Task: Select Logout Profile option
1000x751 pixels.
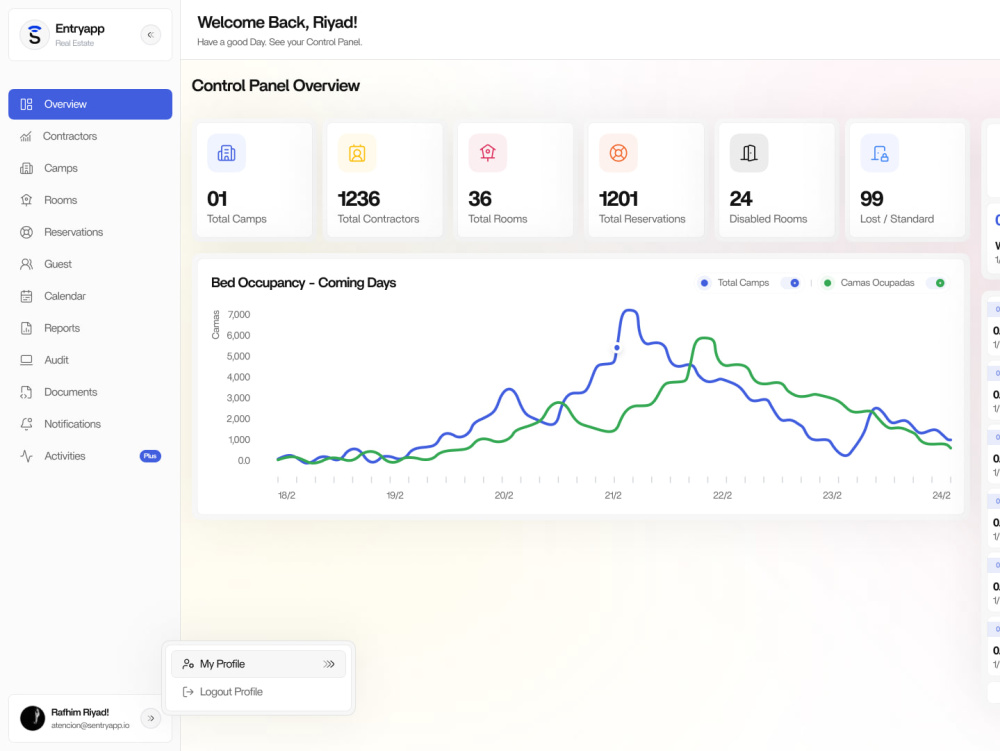Action: click(258, 692)
